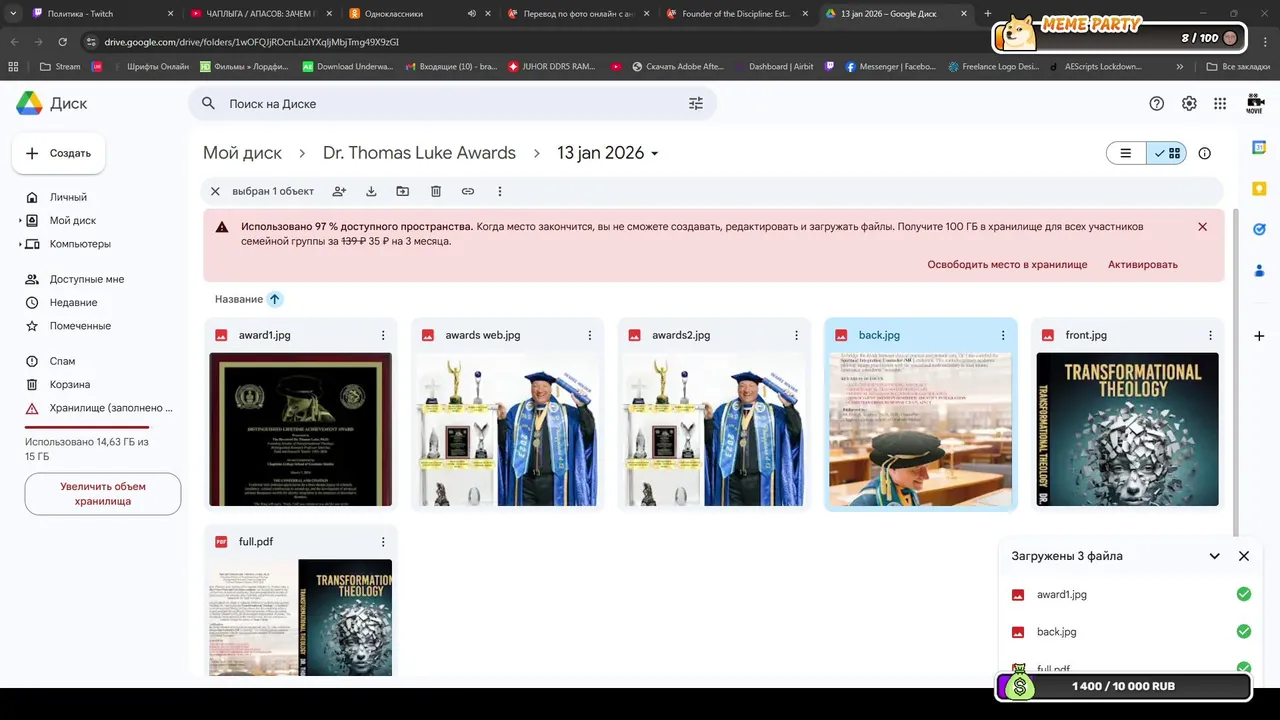This screenshot has width=1280, height=720.
Task: Click Освободить место в хранилище link
Action: coord(1007,265)
